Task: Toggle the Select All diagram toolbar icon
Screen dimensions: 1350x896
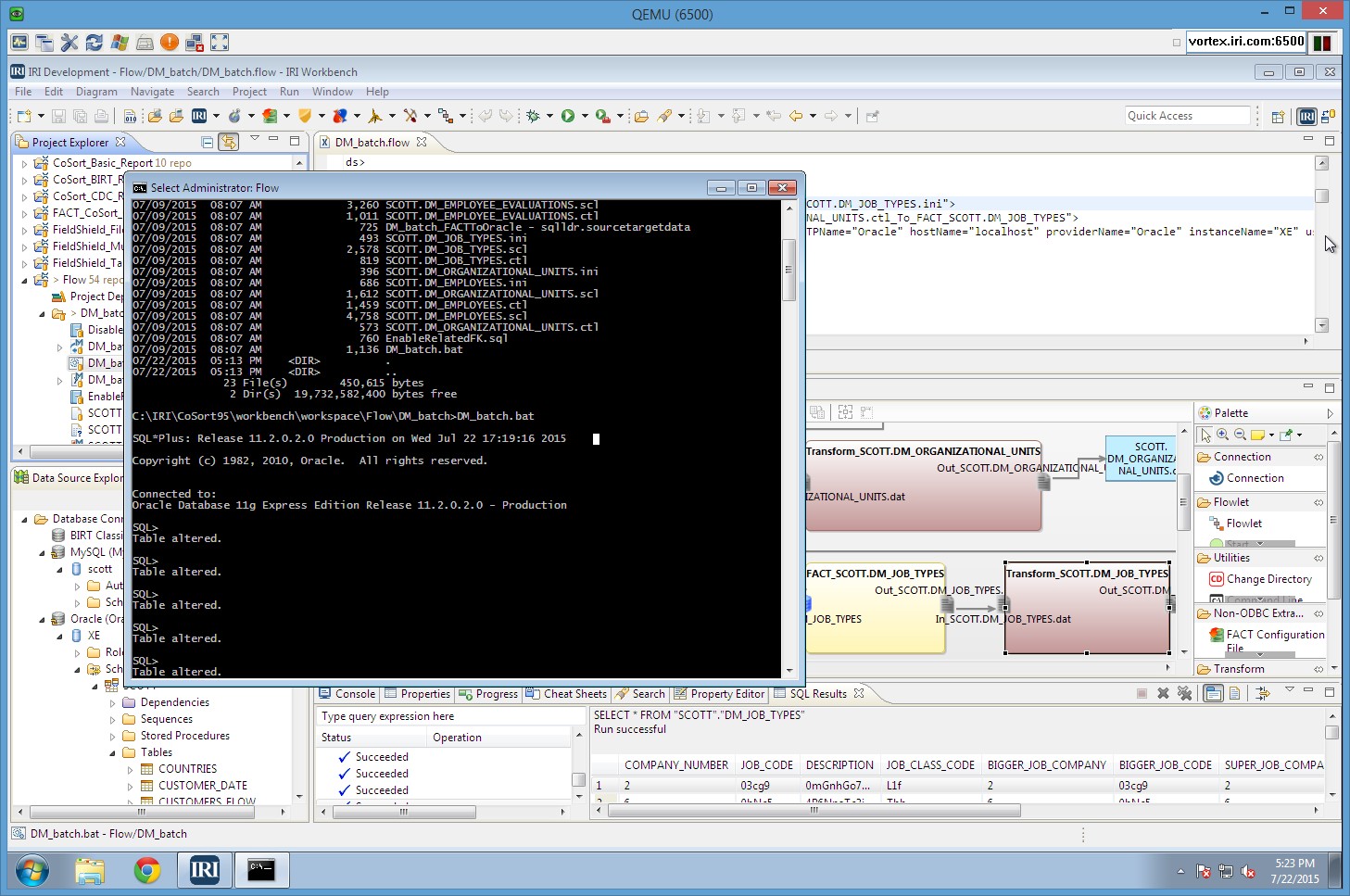Action: click(845, 412)
